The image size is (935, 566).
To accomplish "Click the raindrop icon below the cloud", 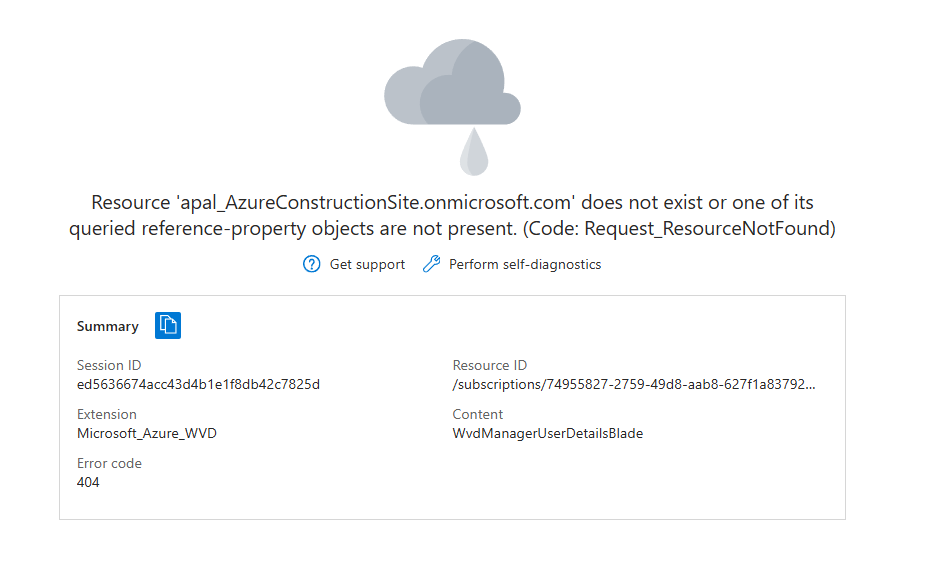I will 473,153.
